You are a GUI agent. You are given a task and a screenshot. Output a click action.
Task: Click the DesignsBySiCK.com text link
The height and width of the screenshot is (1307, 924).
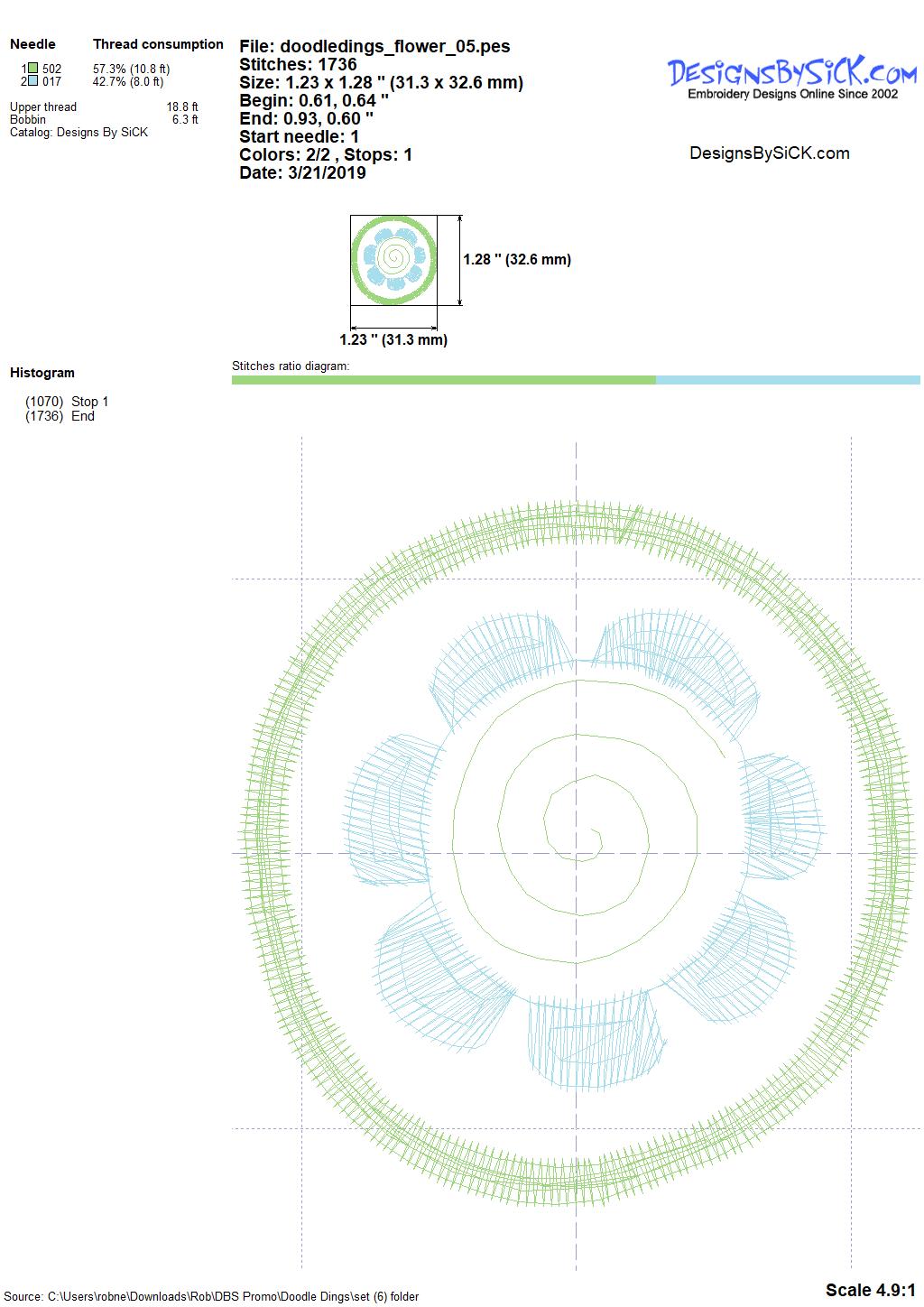coord(769,153)
